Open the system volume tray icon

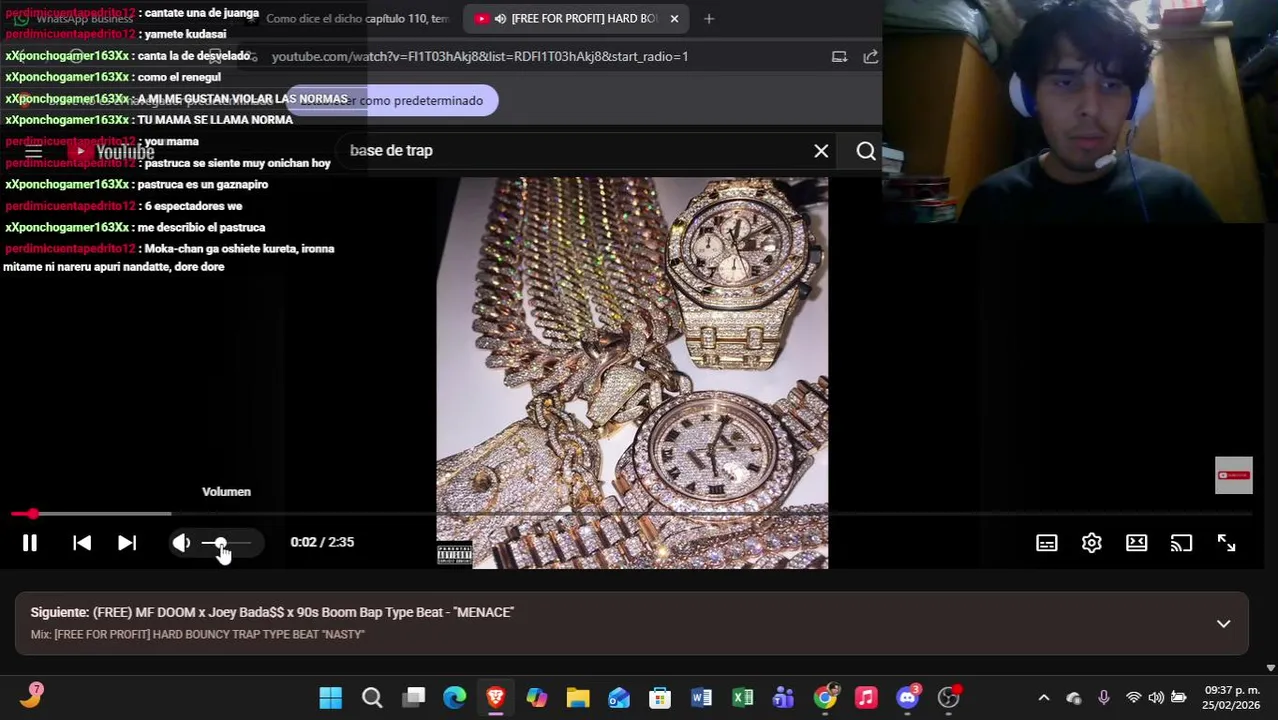(x=1156, y=698)
